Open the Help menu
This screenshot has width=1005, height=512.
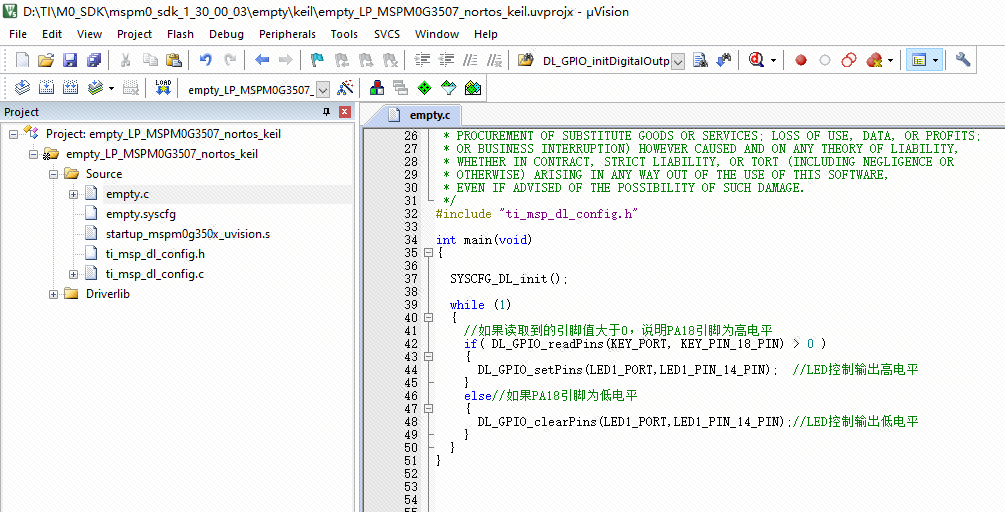coord(486,34)
